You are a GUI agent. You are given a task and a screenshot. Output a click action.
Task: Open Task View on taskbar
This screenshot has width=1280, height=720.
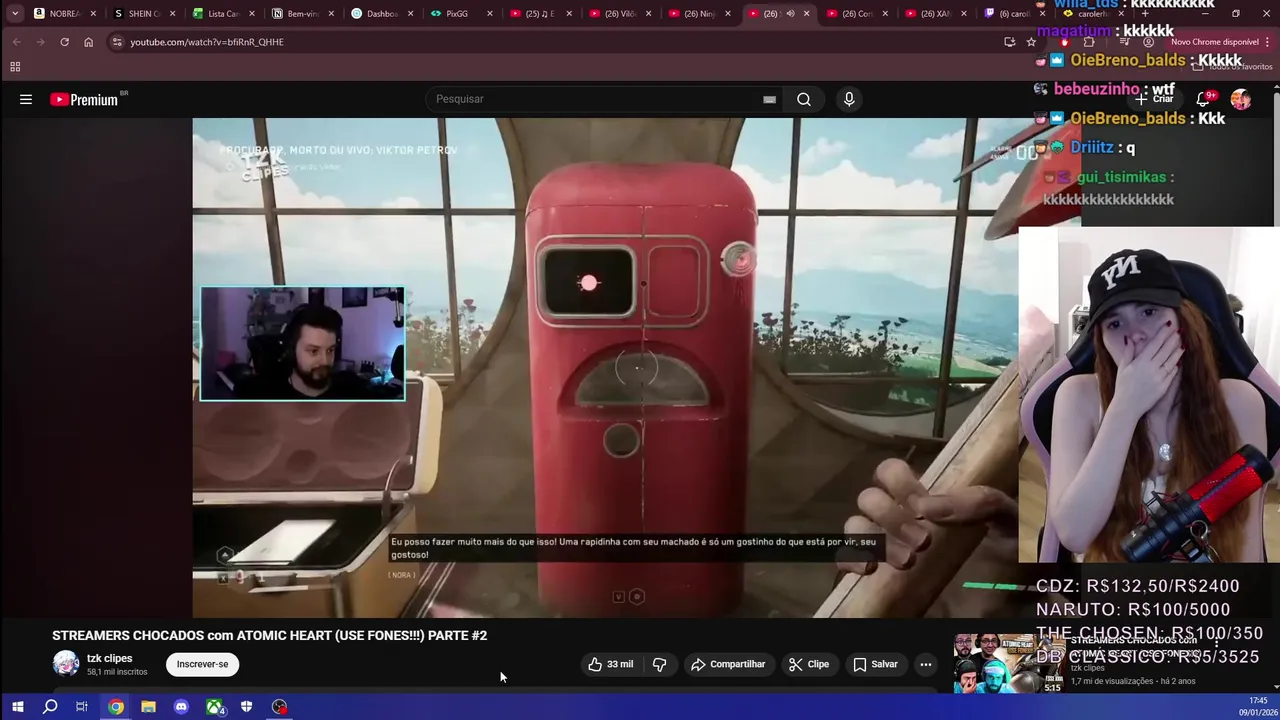[82, 707]
